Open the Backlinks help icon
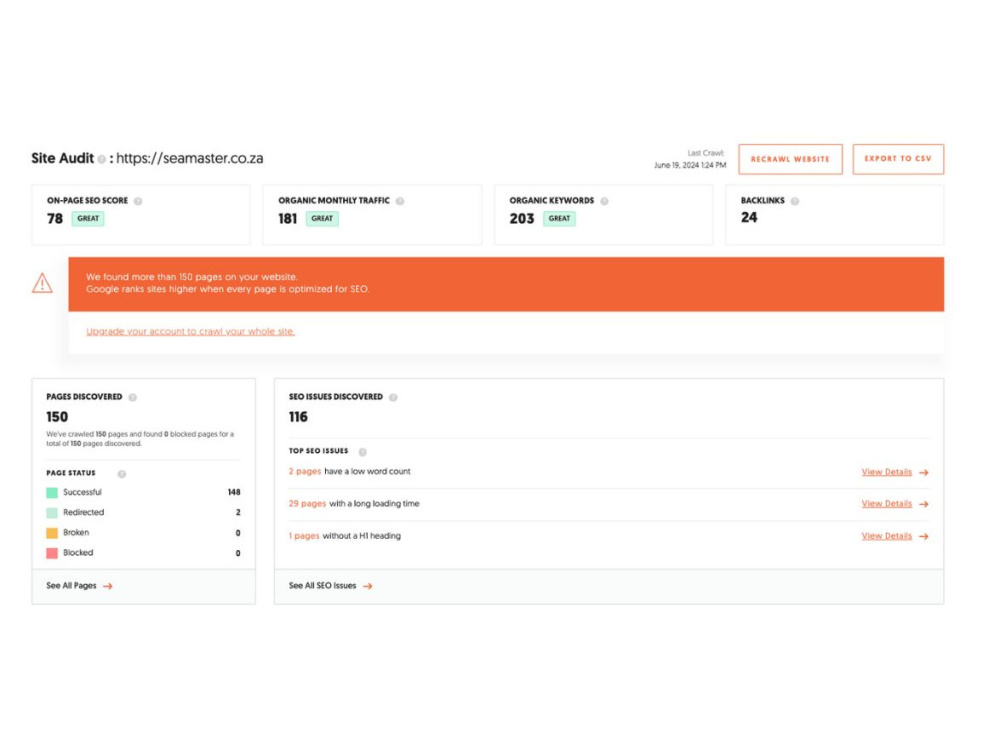 pyautogui.click(x=795, y=201)
